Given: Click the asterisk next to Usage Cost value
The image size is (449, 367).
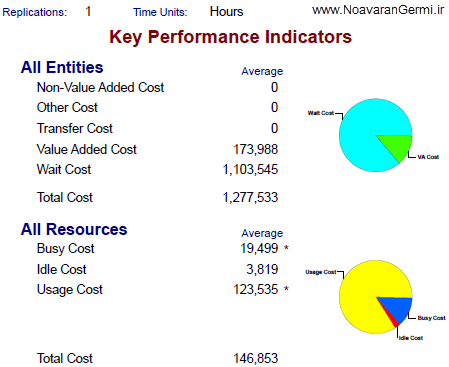Looking at the screenshot, I should pos(286,289).
